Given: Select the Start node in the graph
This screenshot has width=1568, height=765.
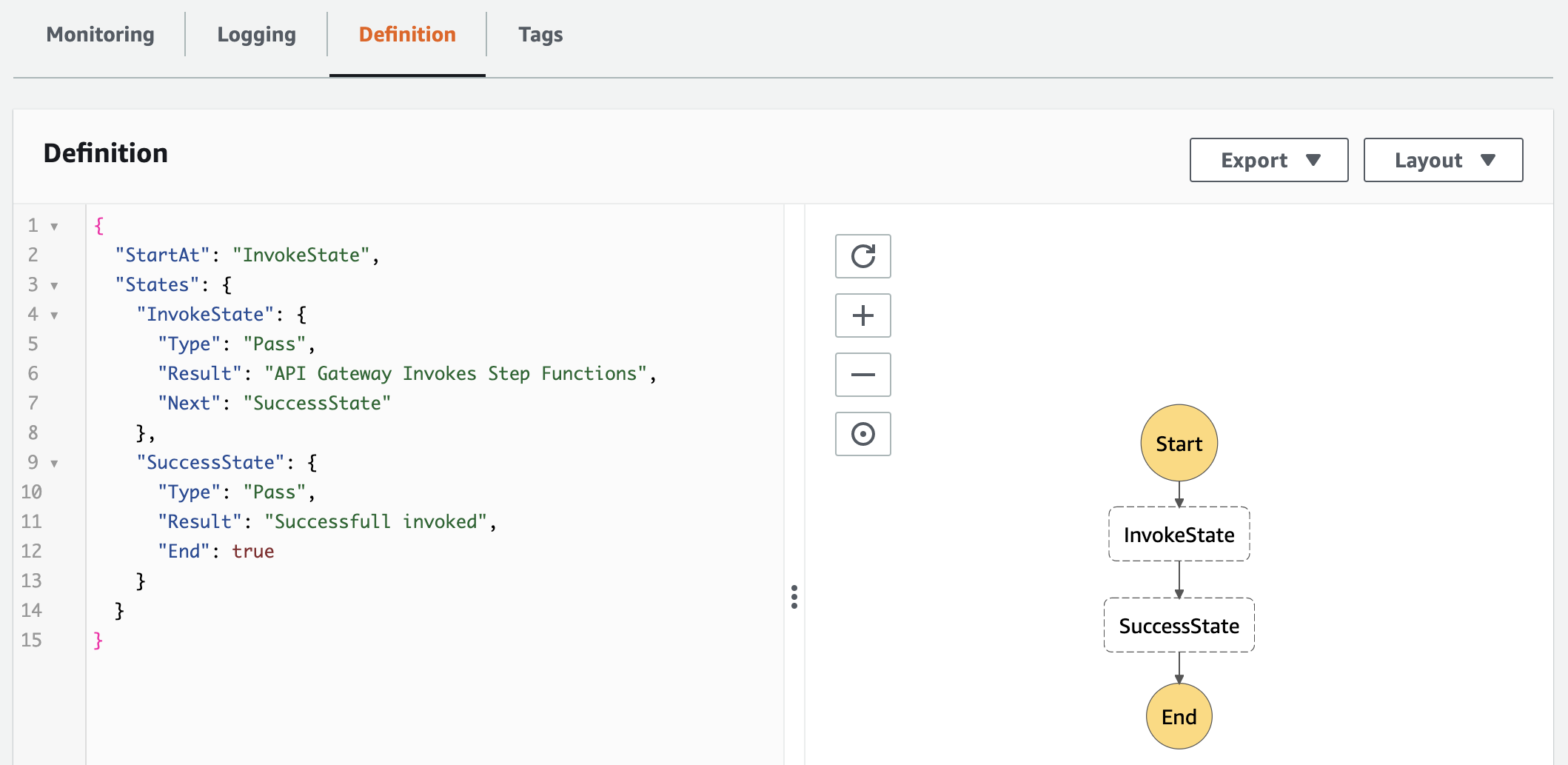Looking at the screenshot, I should [1178, 443].
